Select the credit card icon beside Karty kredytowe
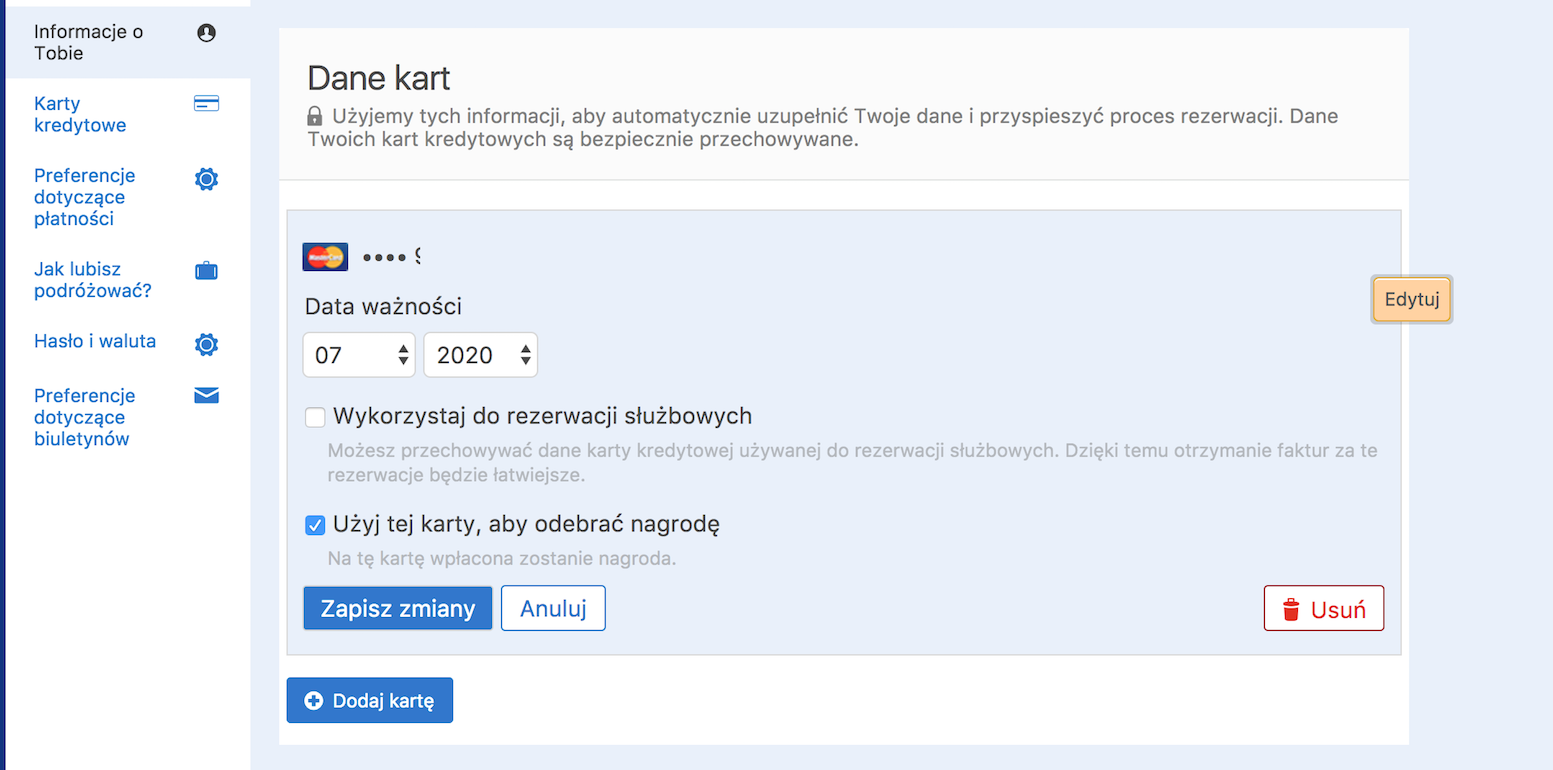The width and height of the screenshot is (1553, 770). pos(206,104)
